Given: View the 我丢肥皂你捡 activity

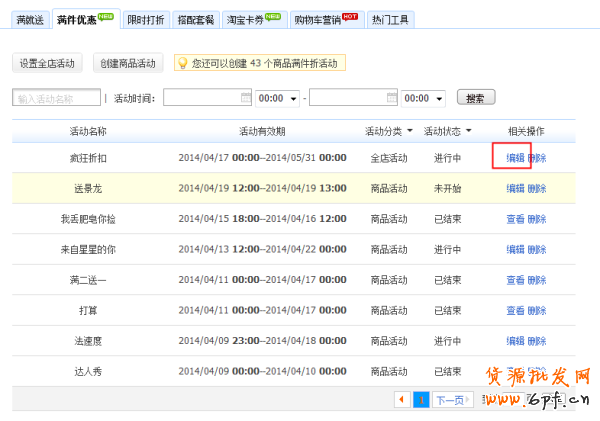Looking at the screenshot, I should pos(515,219).
